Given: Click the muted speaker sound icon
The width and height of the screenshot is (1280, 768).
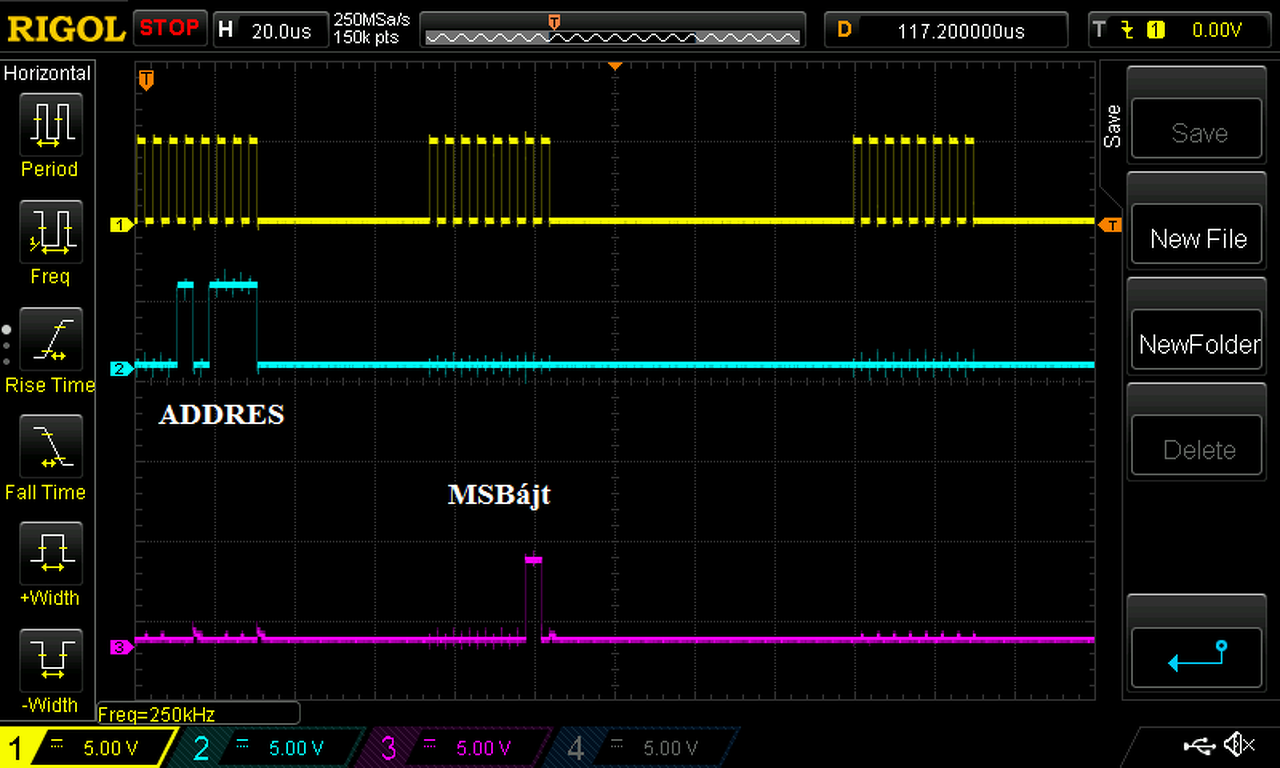Looking at the screenshot, I should tap(1238, 744).
